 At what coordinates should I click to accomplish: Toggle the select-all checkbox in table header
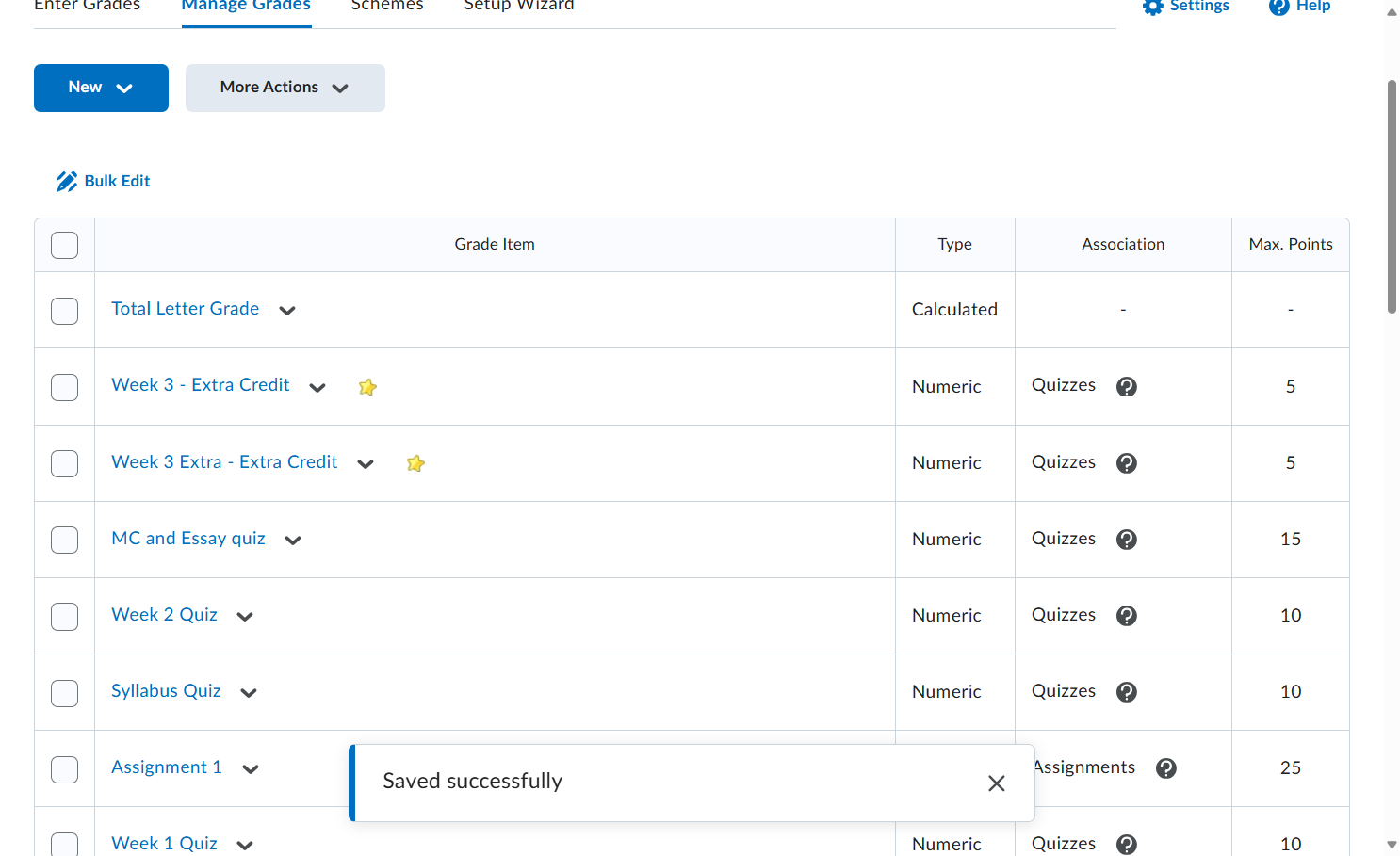pyautogui.click(x=64, y=245)
